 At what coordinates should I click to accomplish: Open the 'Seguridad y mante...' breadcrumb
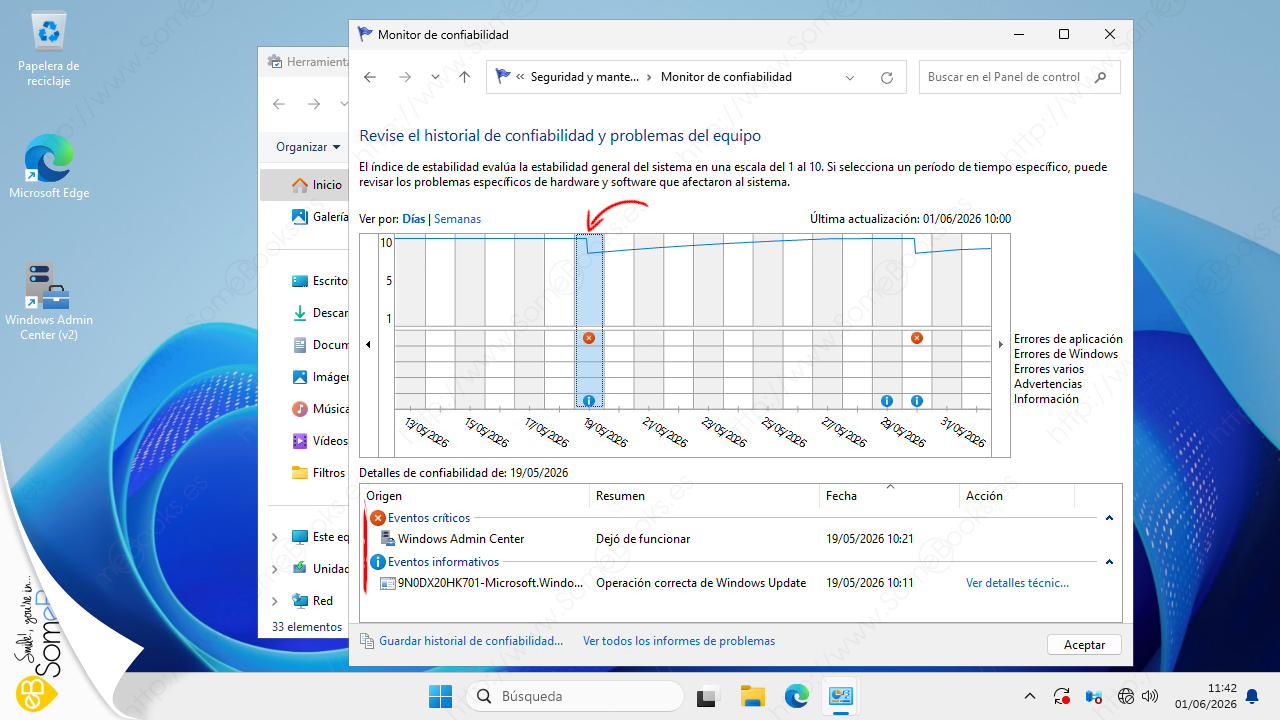585,77
